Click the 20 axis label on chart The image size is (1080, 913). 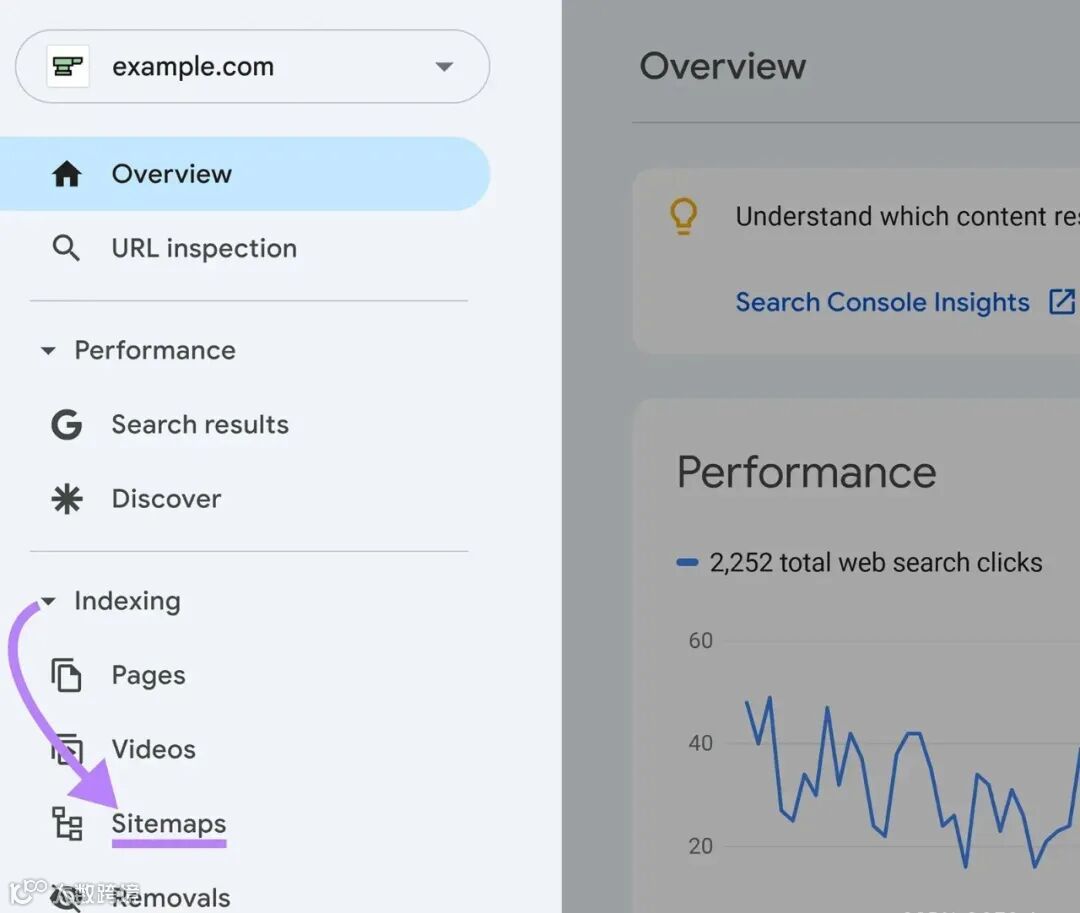click(700, 846)
